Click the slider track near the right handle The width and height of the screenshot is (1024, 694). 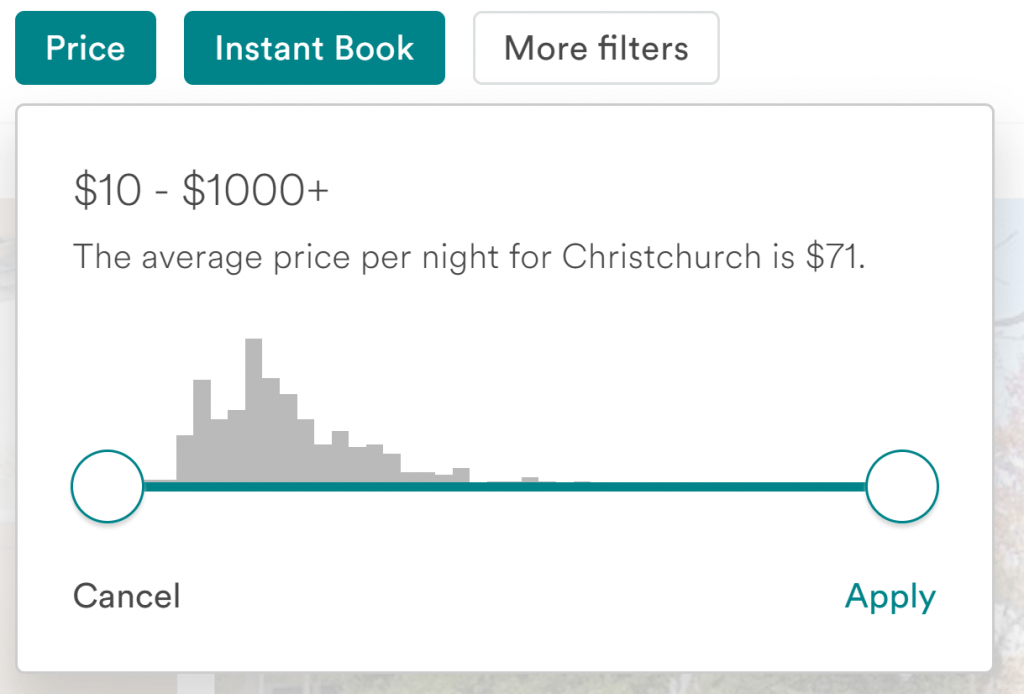pyautogui.click(x=850, y=487)
